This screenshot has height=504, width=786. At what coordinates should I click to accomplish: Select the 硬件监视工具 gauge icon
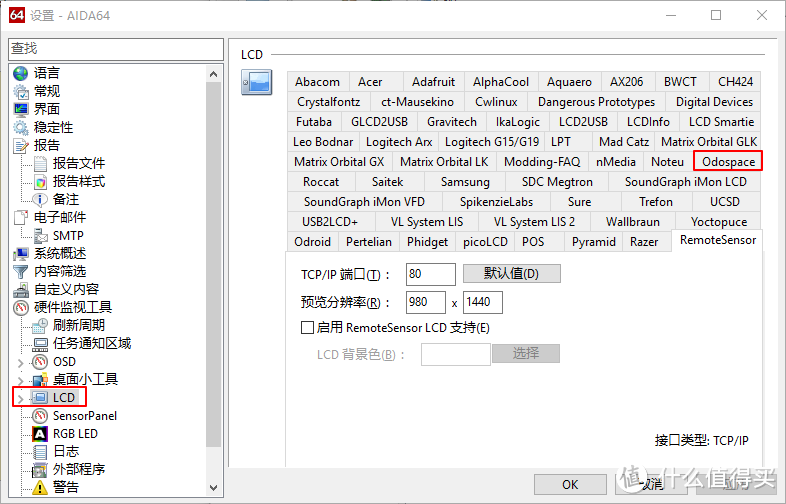click(21, 307)
